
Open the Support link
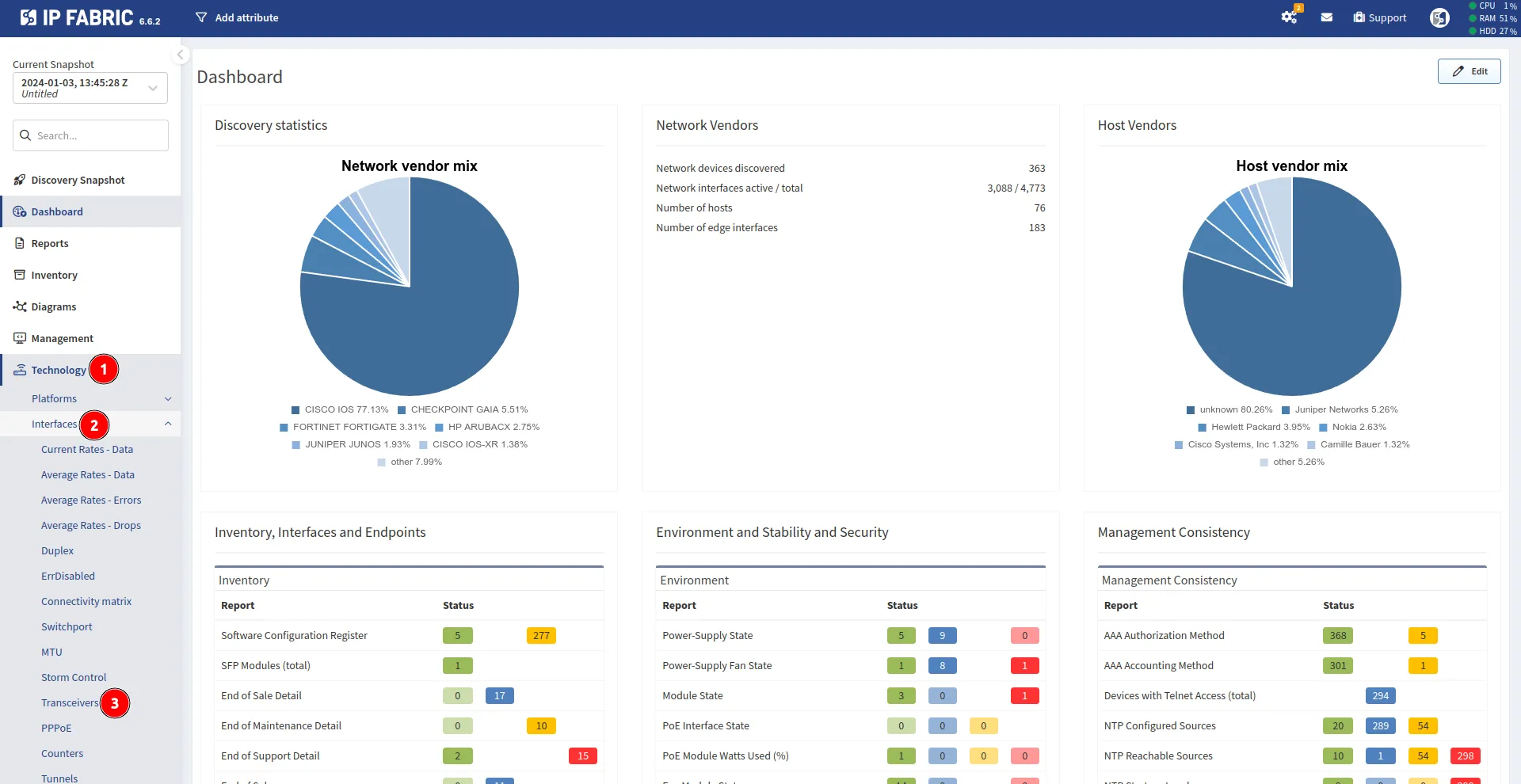(x=1380, y=17)
